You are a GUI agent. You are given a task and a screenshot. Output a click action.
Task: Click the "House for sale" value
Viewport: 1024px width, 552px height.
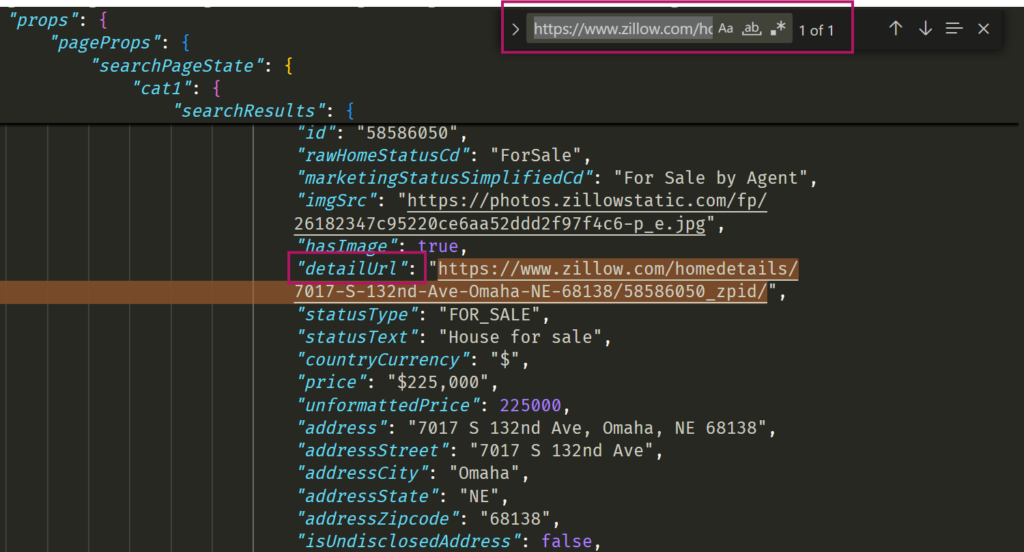(520, 337)
